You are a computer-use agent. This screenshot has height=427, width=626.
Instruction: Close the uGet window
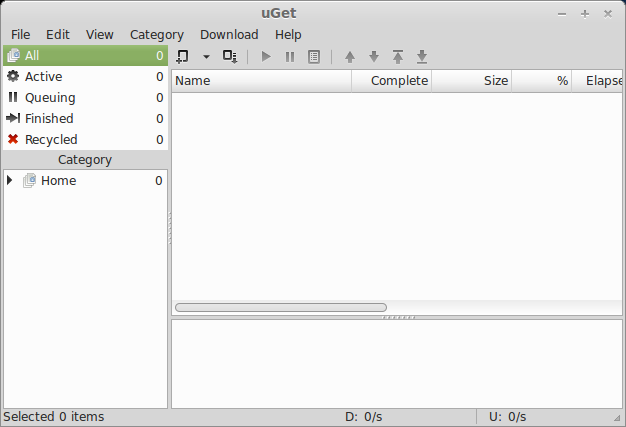pos(608,14)
